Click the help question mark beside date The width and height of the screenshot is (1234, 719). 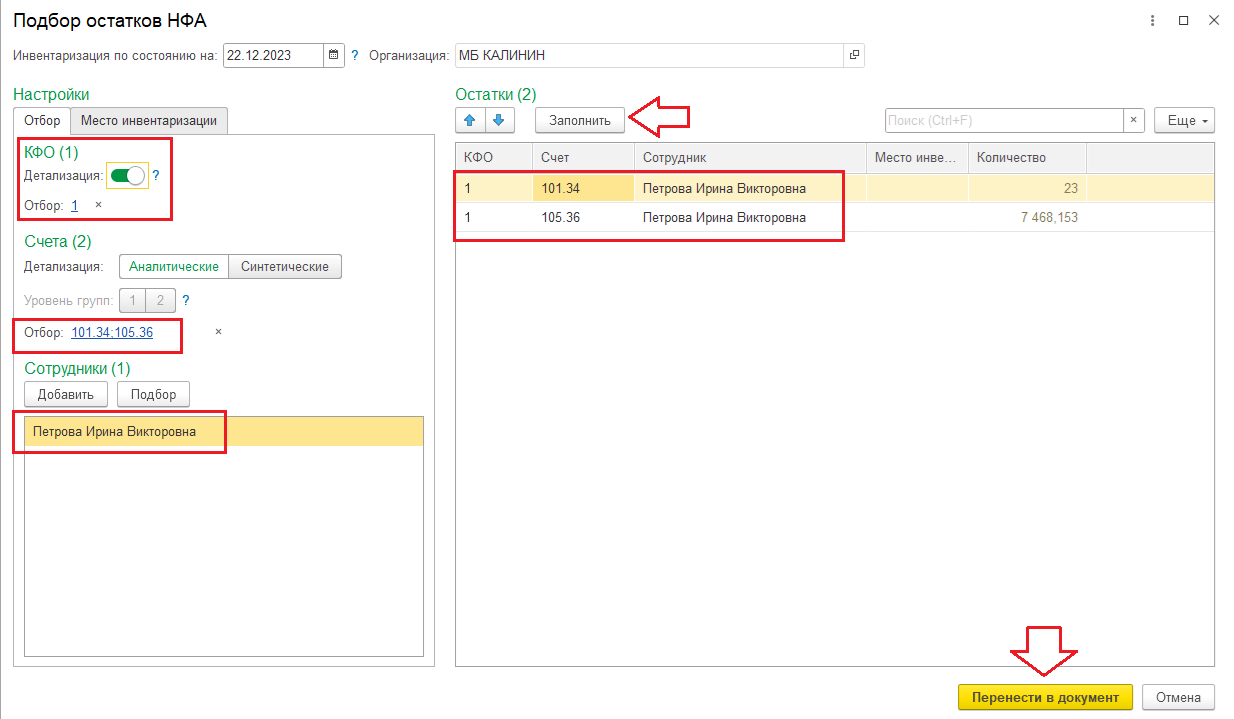pyautogui.click(x=354, y=56)
